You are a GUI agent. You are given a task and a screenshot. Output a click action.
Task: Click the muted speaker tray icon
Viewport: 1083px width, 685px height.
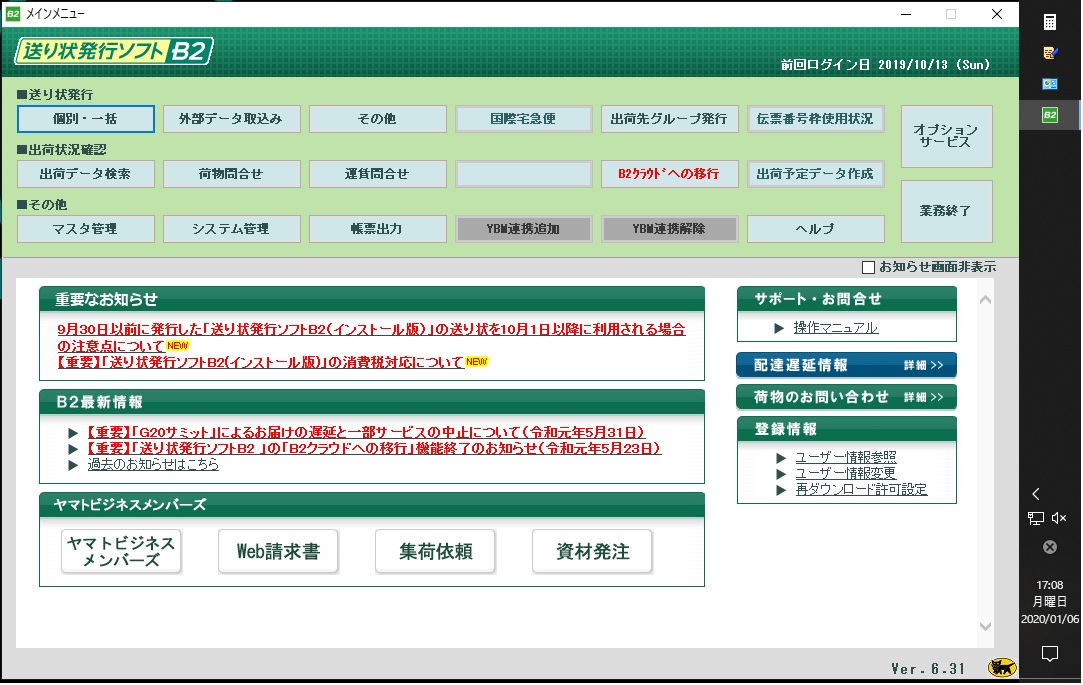click(x=1059, y=518)
